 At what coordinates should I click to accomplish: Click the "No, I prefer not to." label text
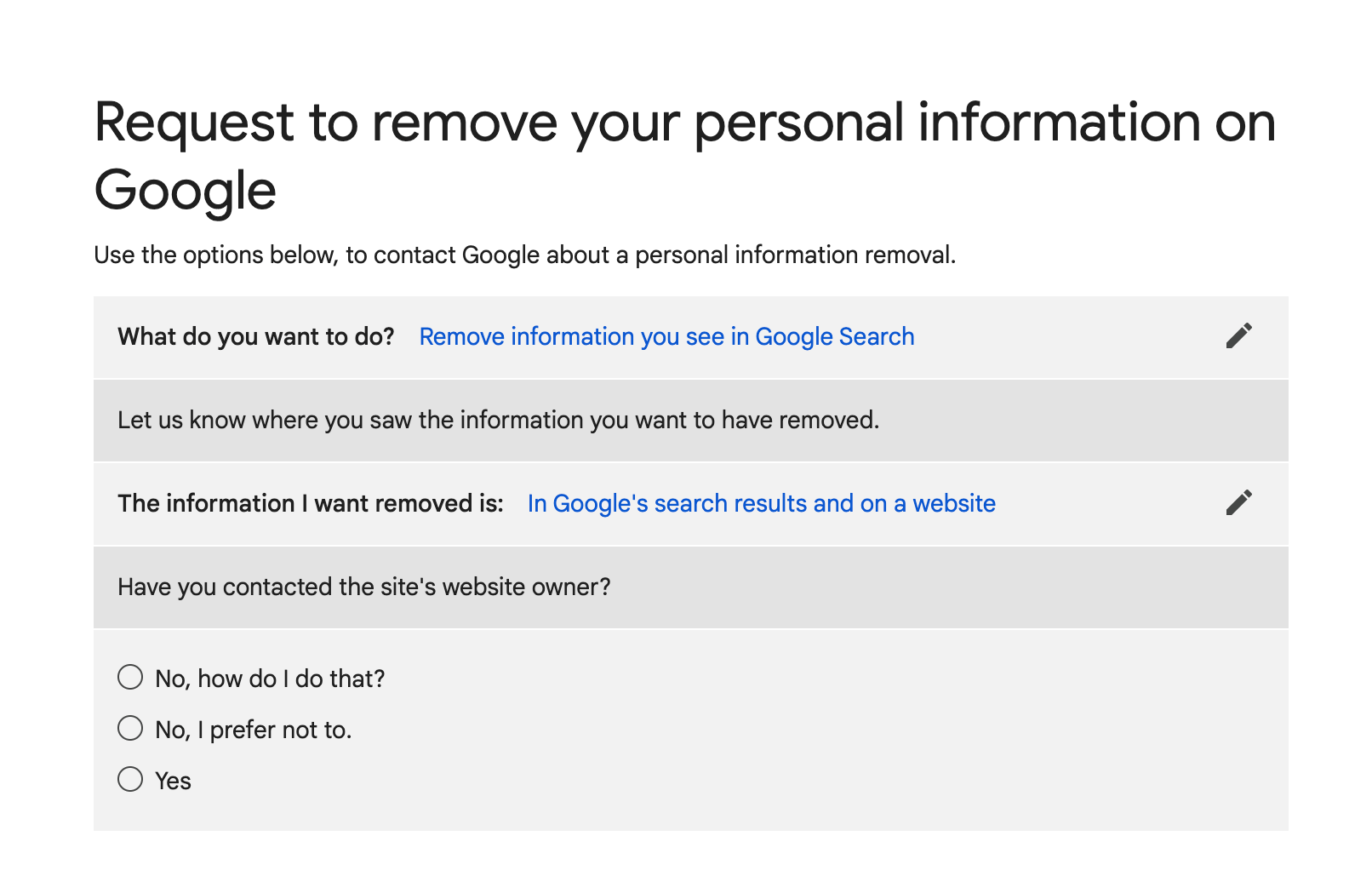pyautogui.click(x=253, y=730)
